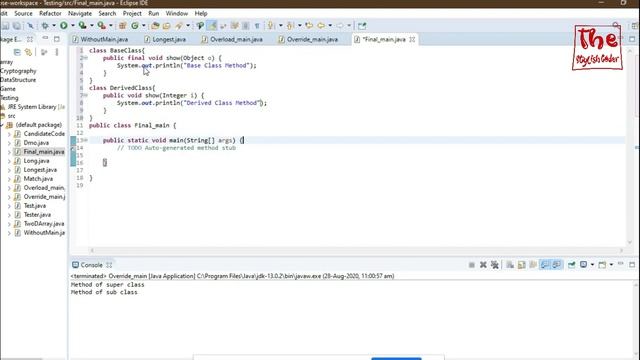Click the New Java Package icon
The image size is (640, 360).
point(122,25)
